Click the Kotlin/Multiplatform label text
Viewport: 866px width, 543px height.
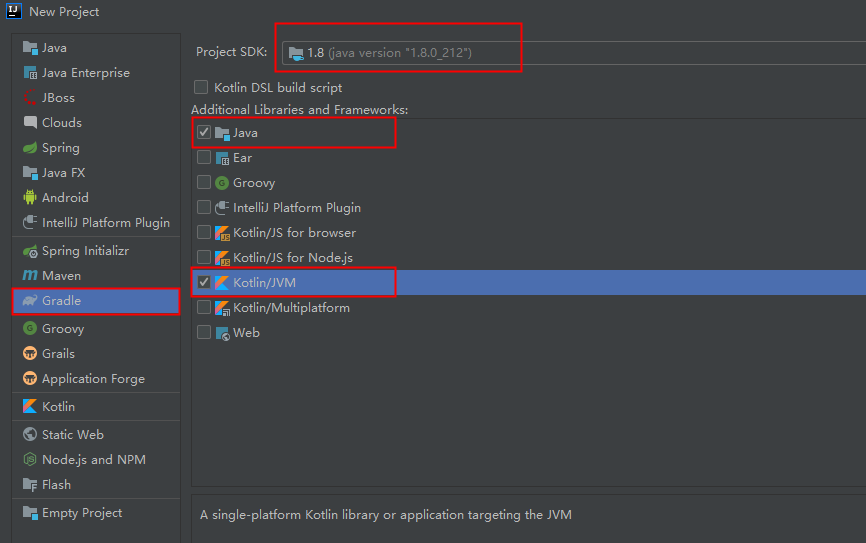tap(291, 308)
